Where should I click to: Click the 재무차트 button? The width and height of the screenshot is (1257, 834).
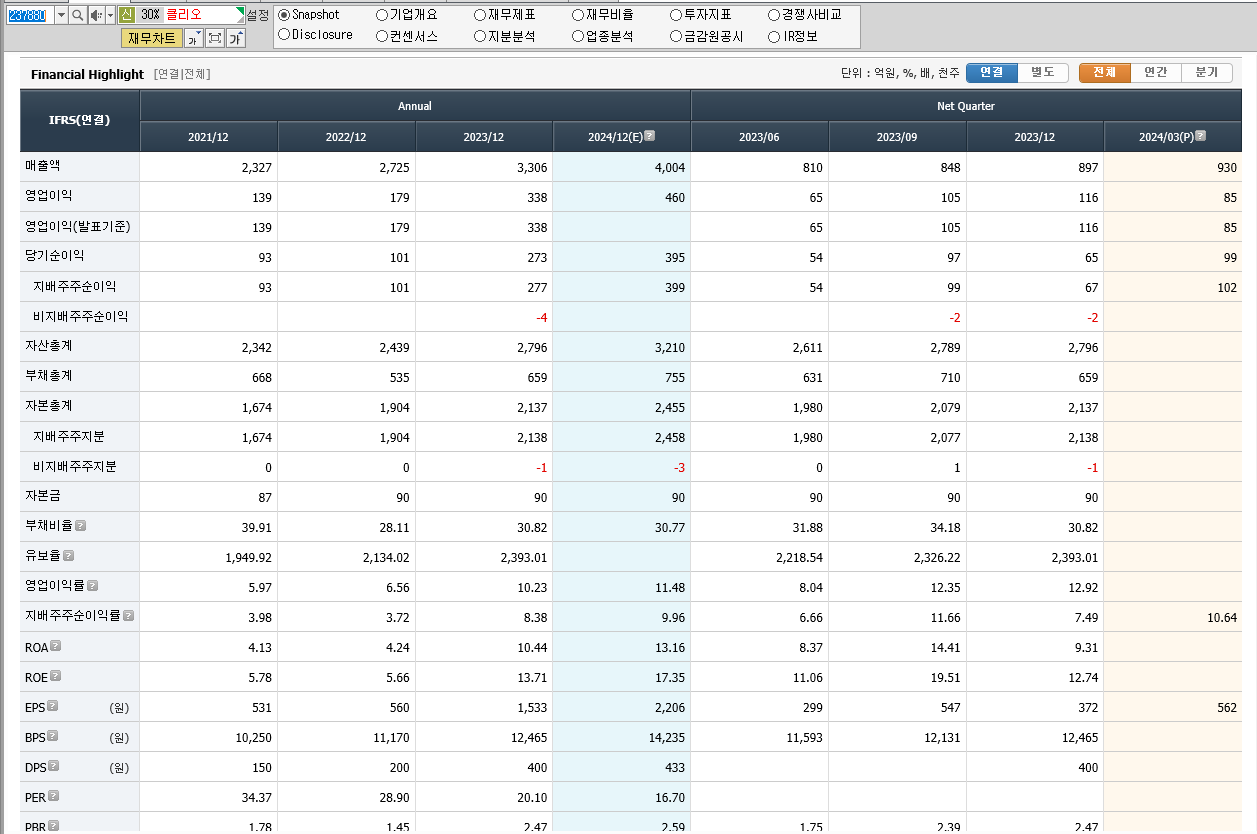(x=152, y=38)
